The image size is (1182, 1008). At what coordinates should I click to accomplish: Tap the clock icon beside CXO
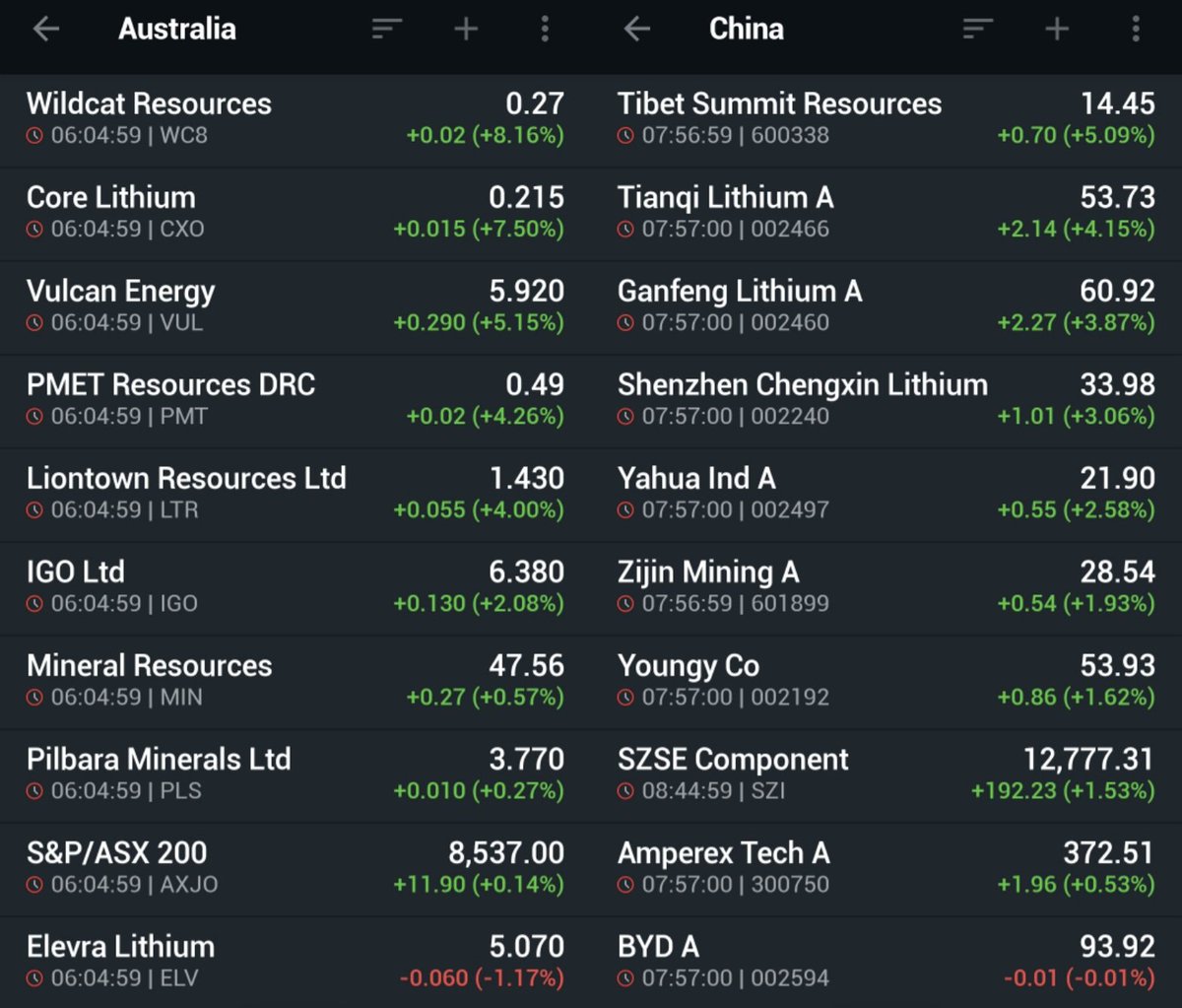tap(35, 230)
